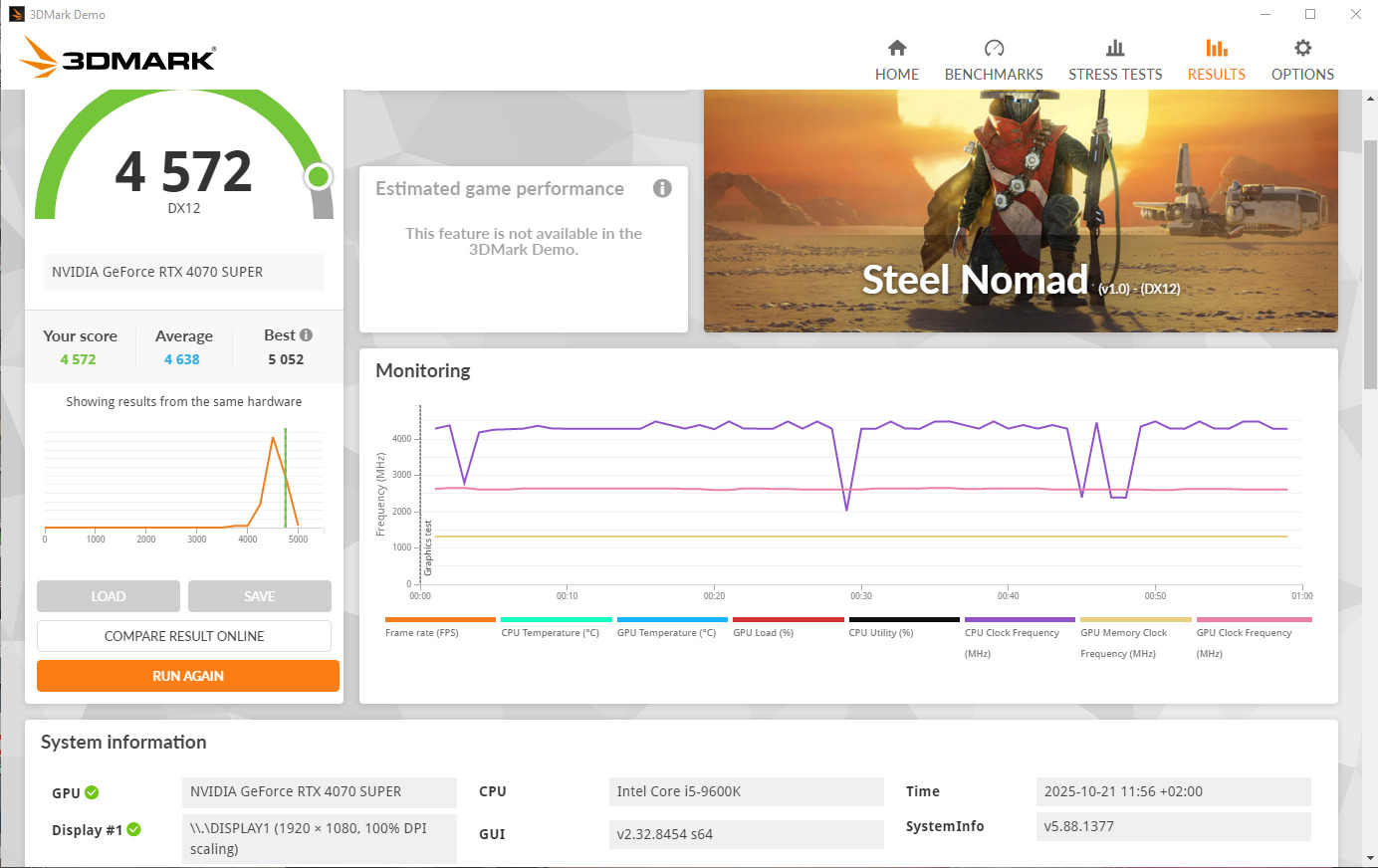Click the scrollbar up arrow
The width and height of the screenshot is (1378, 868).
[x=1370, y=98]
